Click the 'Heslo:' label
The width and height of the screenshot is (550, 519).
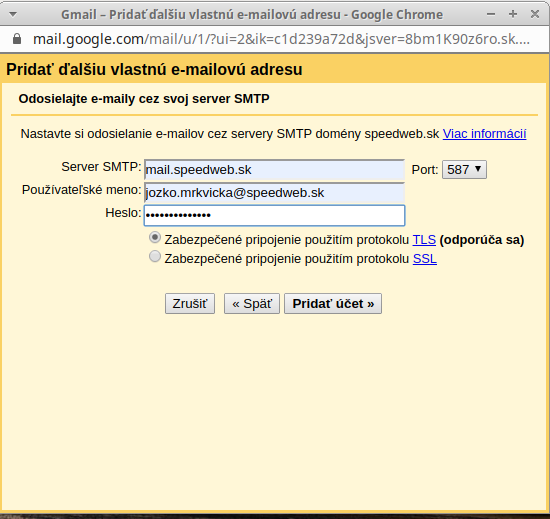(123, 213)
